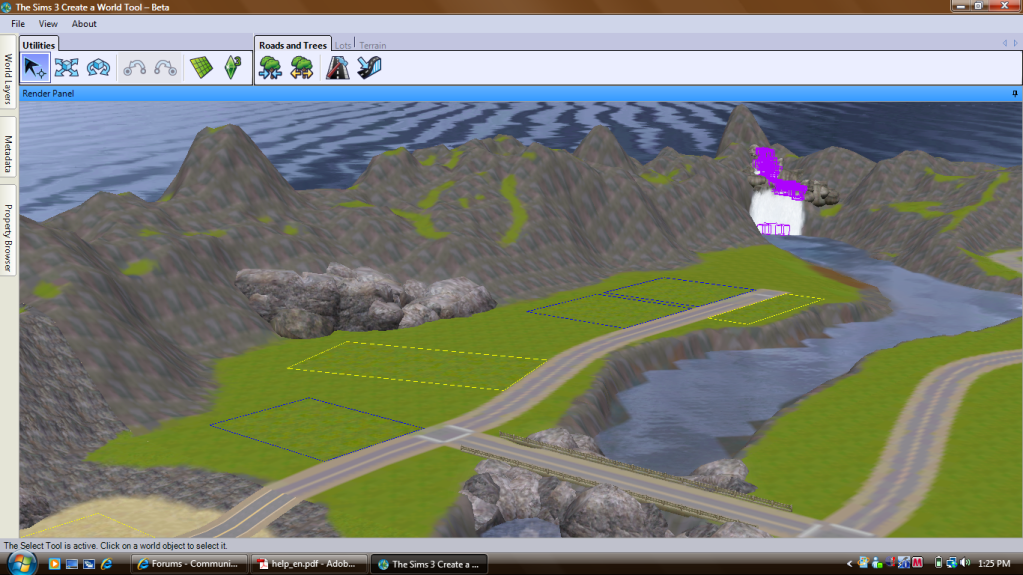The width and height of the screenshot is (1023, 575).
Task: Choose the Move object tool
Action: pos(67,68)
